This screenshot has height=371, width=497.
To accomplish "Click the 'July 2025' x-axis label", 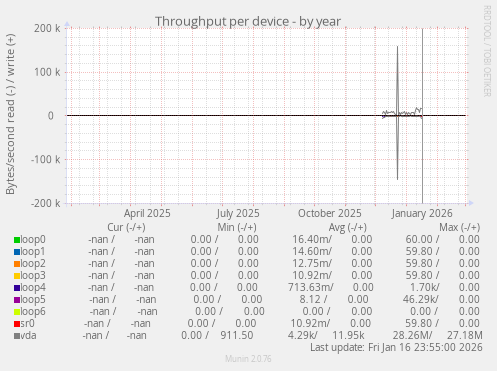I will [238, 213].
